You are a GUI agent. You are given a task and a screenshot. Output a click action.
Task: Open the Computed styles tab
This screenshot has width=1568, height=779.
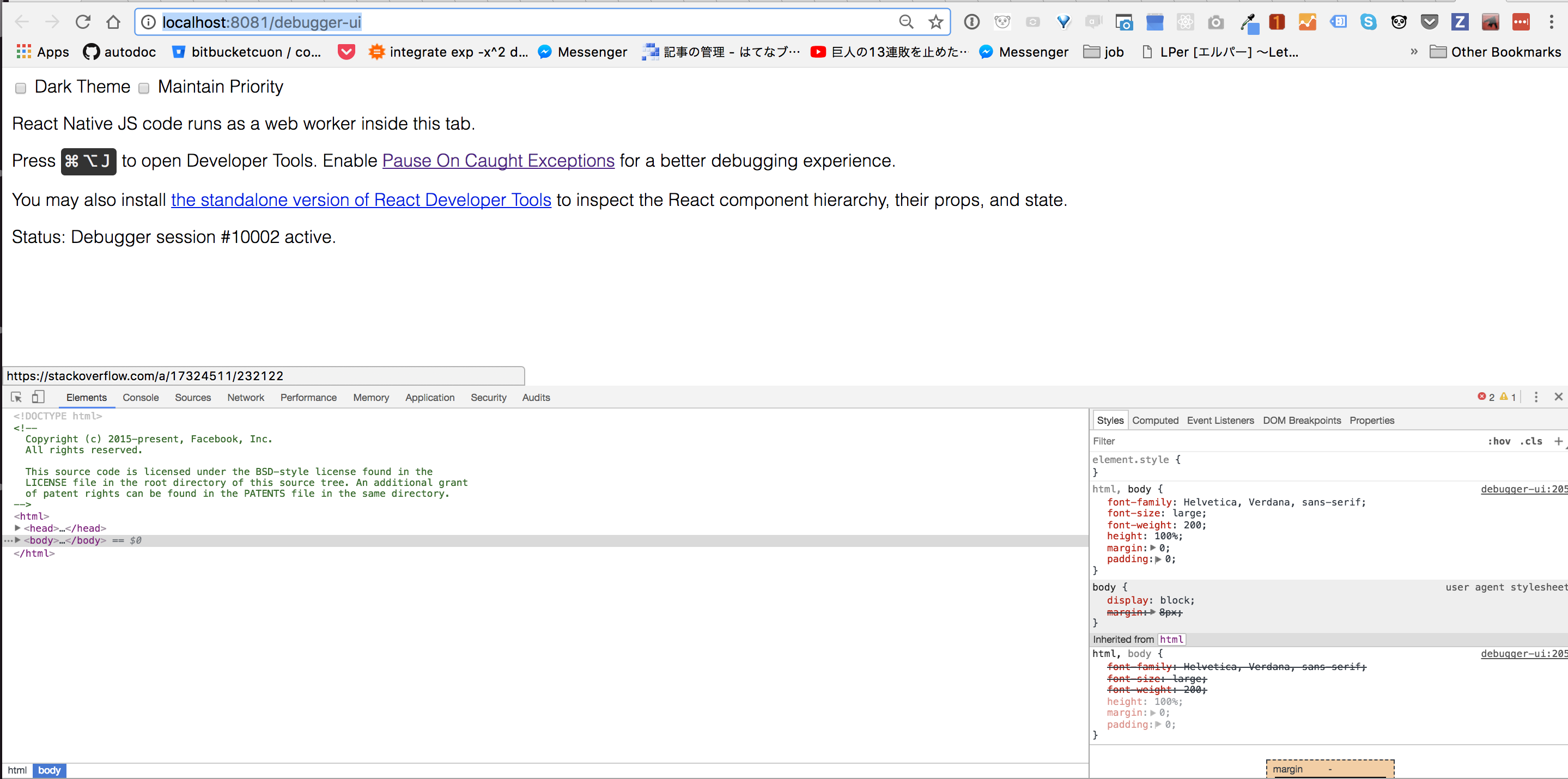1154,420
